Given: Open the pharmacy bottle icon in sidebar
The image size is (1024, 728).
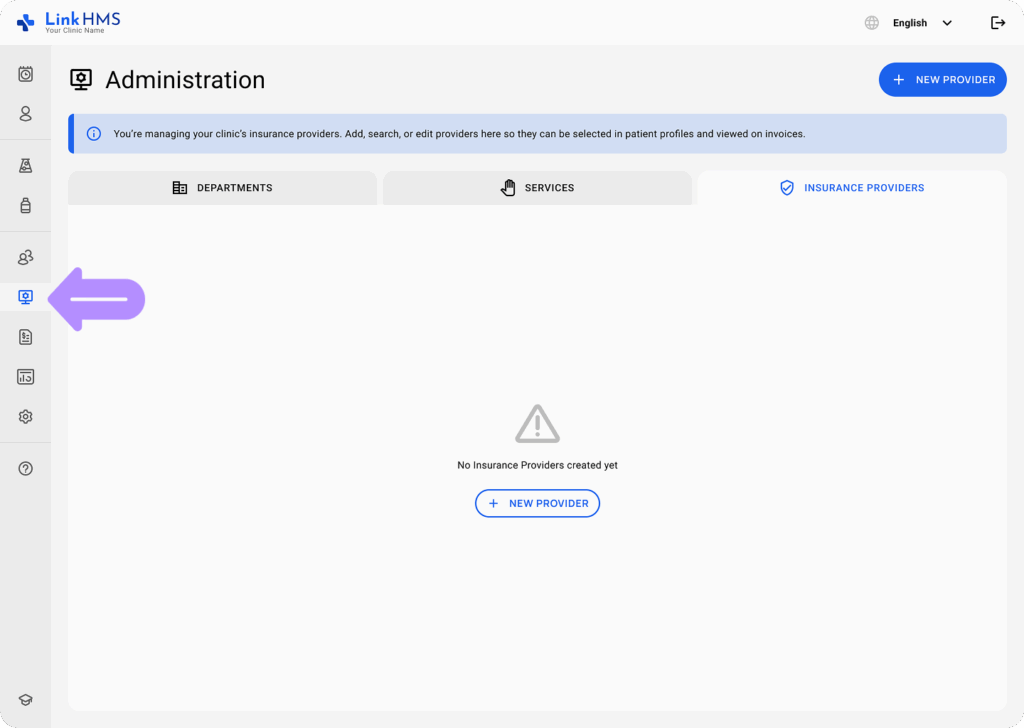Looking at the screenshot, I should point(26,206).
